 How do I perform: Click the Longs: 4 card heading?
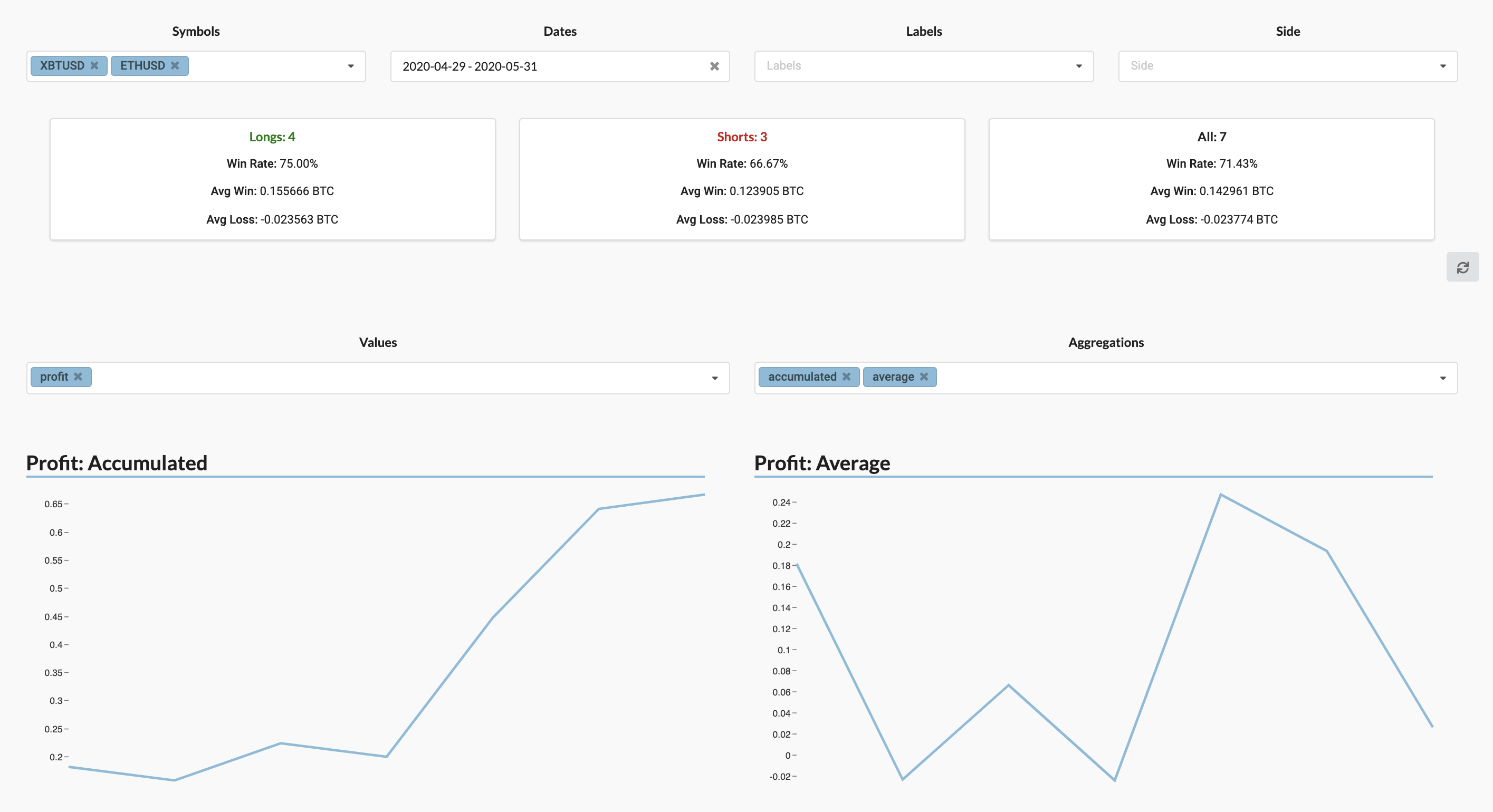click(x=272, y=137)
